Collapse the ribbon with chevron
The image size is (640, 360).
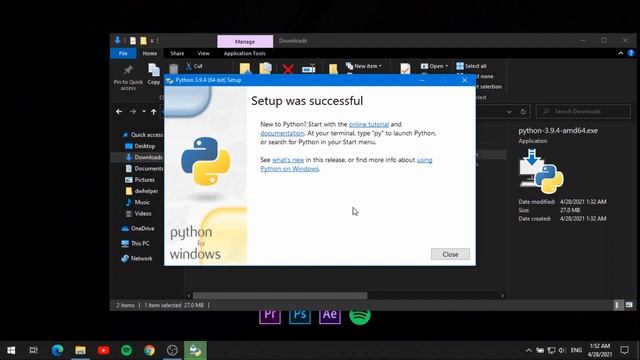[620, 53]
